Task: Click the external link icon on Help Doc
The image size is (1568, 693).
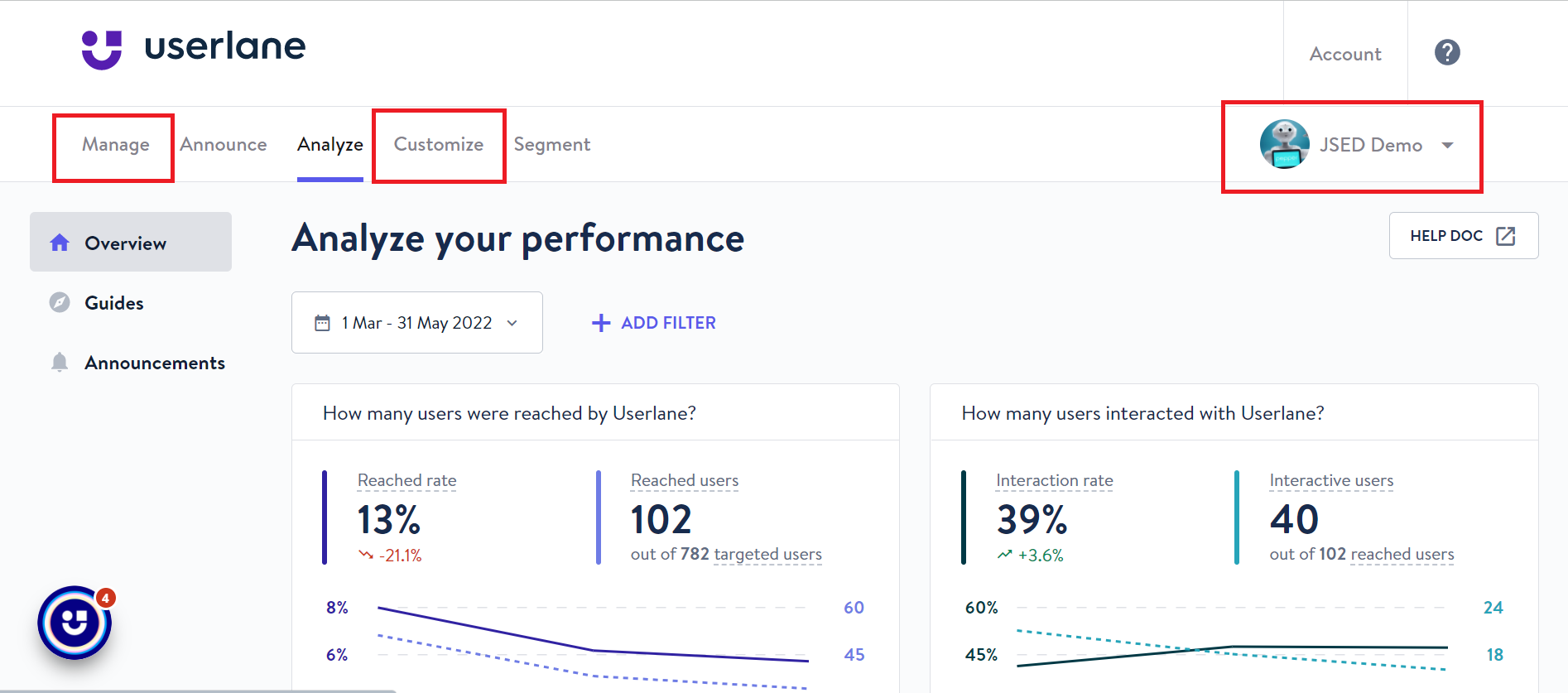Action: (1505, 236)
